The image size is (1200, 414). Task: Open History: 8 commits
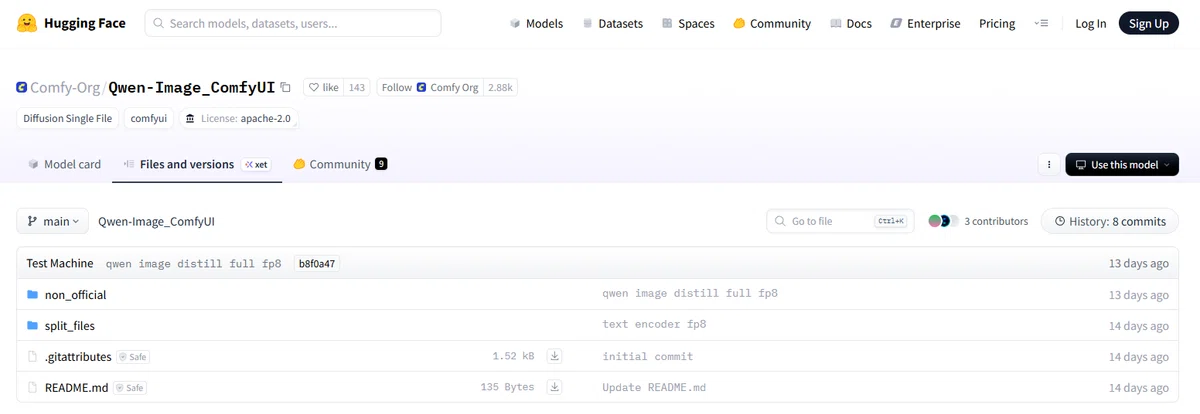(1108, 221)
